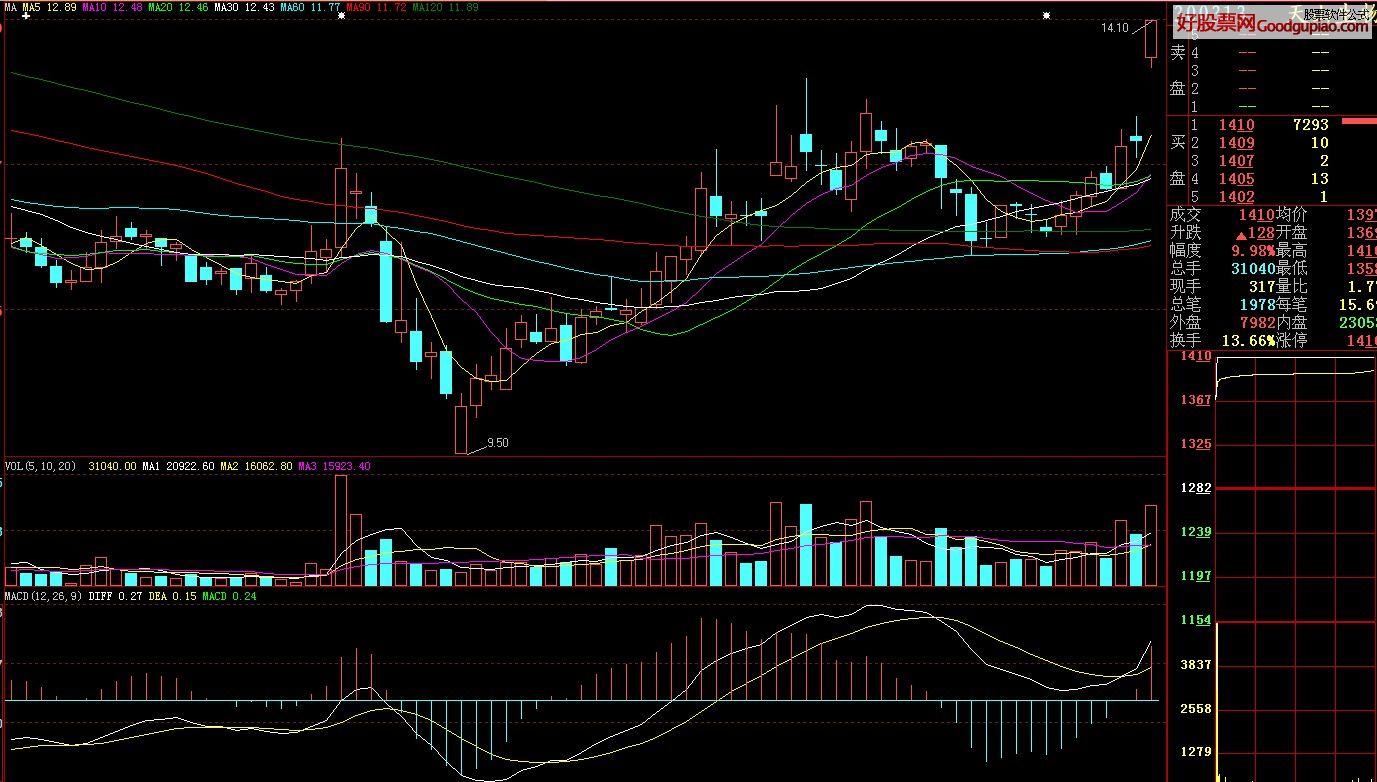This screenshot has width=1377, height=782.
Task: Select the lowest candlestick marked 9.50
Action: point(461,428)
